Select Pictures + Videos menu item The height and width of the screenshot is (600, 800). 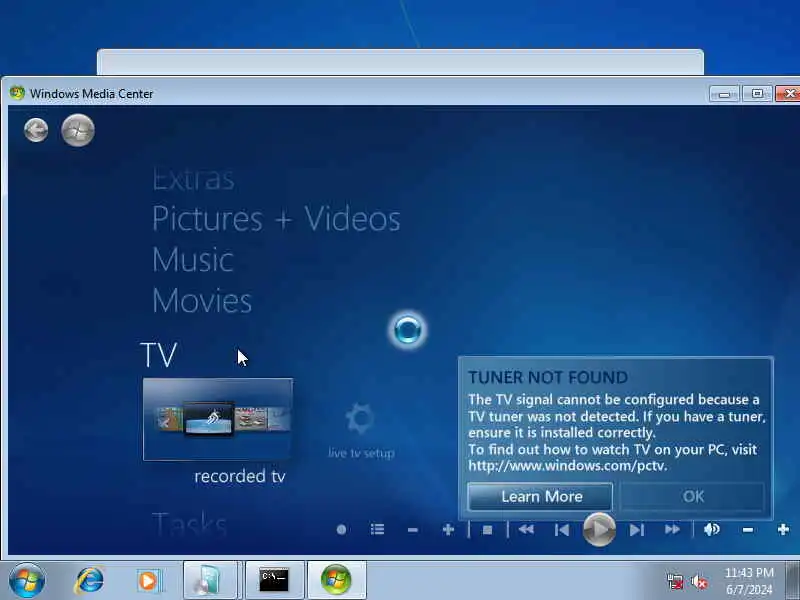(x=276, y=219)
